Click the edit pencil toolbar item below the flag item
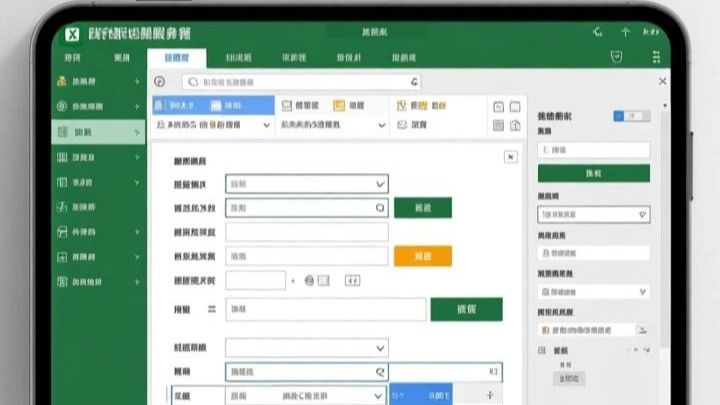 tap(412, 124)
